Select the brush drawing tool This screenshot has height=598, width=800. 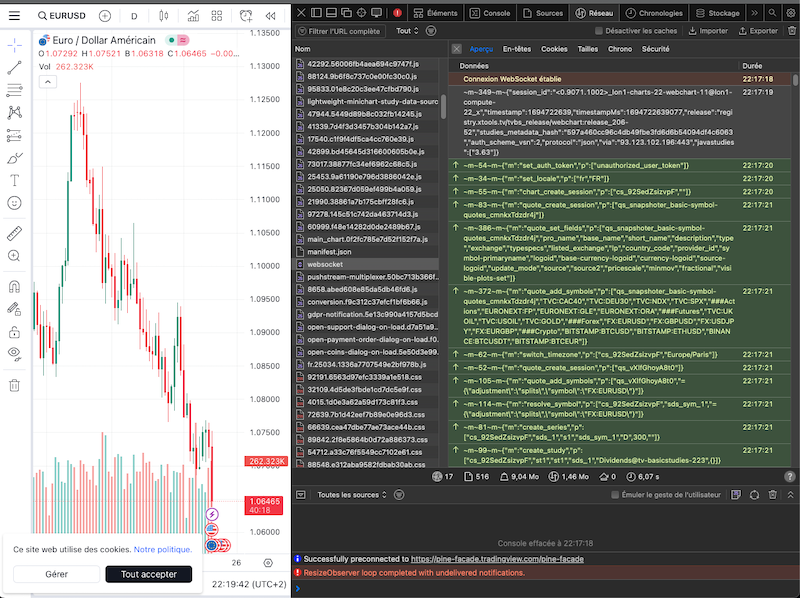tap(14, 158)
